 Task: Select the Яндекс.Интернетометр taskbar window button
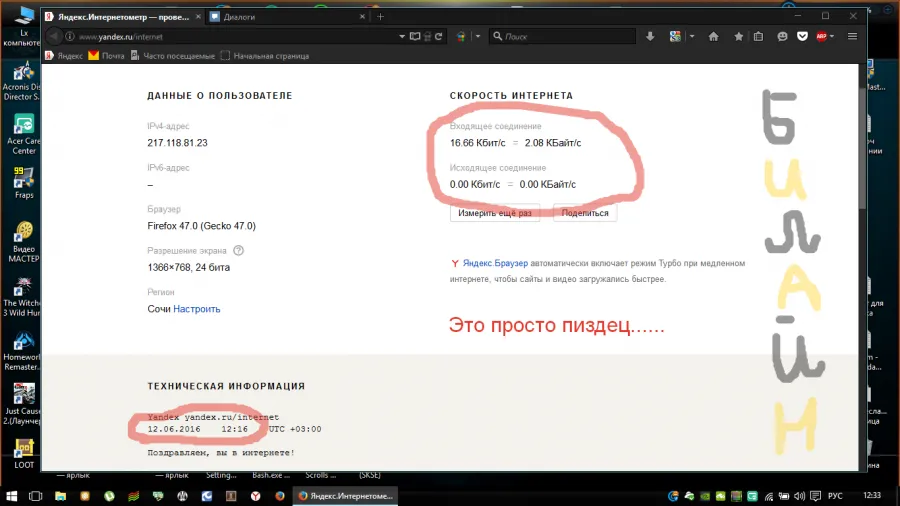click(x=346, y=496)
